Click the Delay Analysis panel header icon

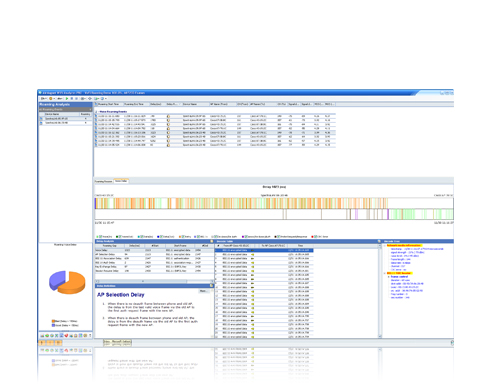pyautogui.click(x=211, y=241)
